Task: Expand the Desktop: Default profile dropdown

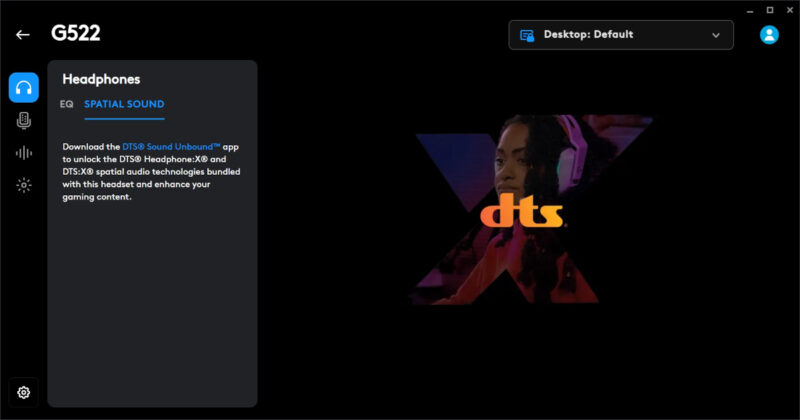Action: click(621, 35)
